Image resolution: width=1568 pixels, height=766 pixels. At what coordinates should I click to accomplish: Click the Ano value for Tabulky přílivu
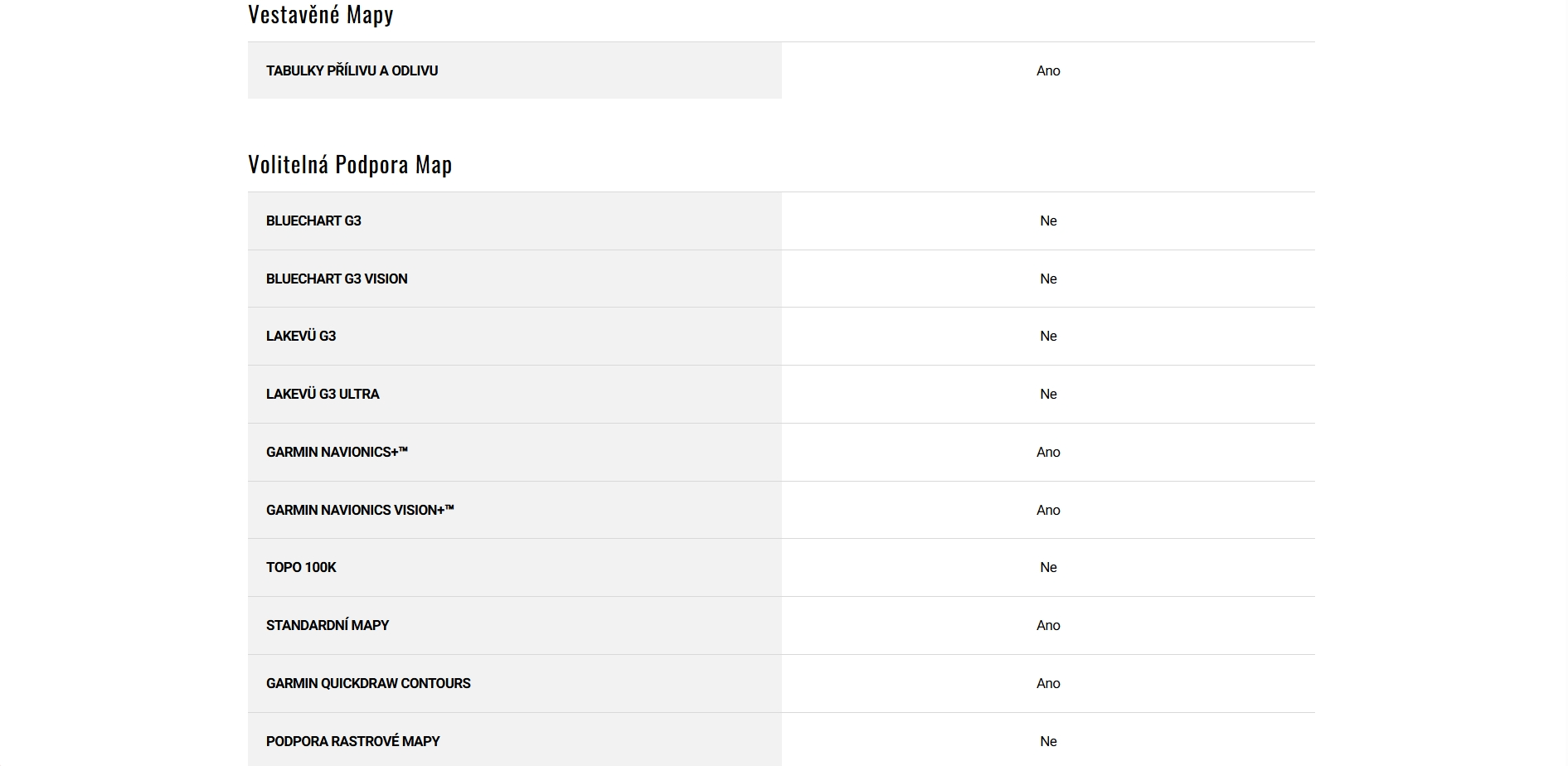coord(1048,70)
